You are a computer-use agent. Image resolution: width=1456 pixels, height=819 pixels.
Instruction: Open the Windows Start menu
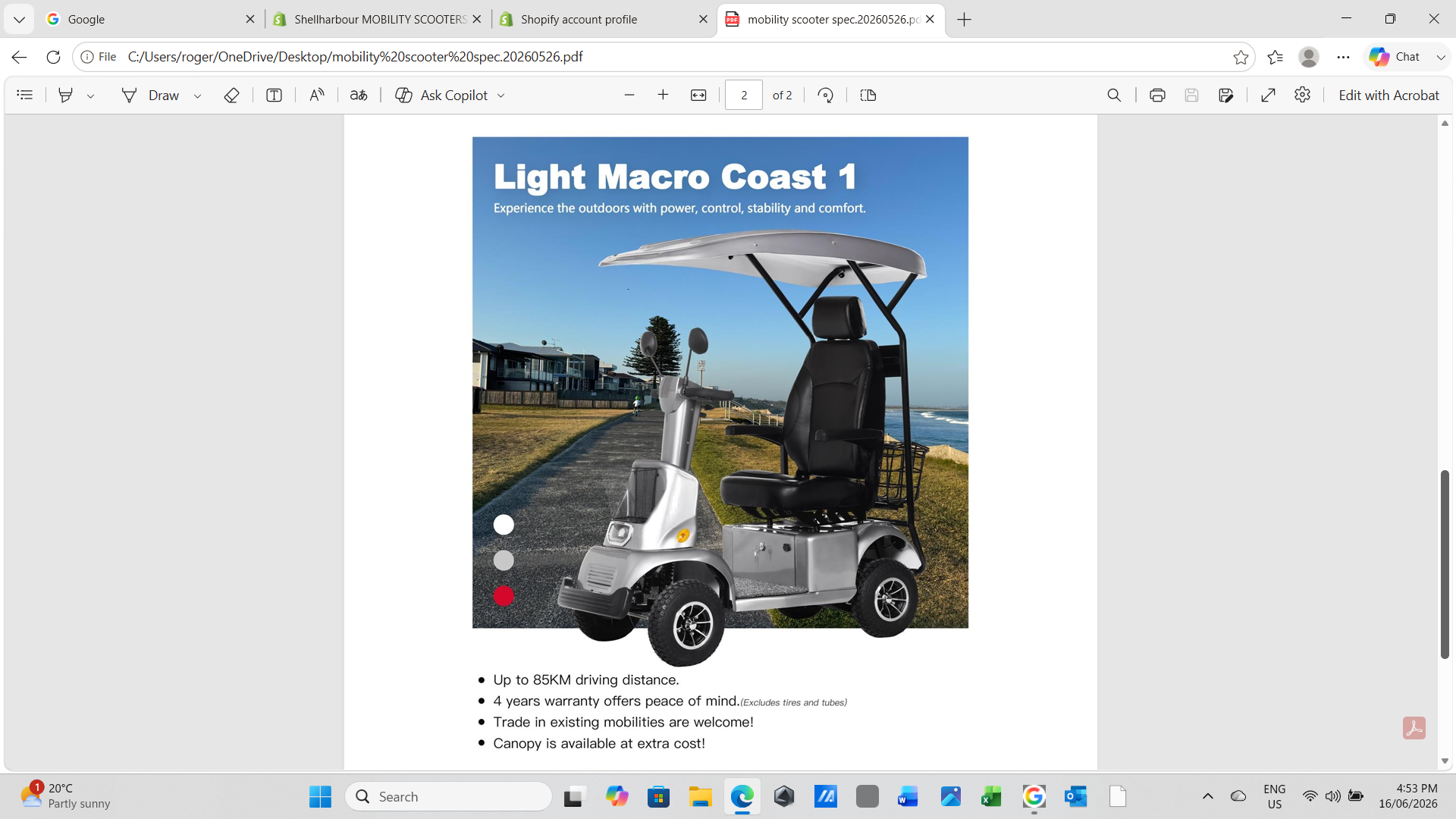click(320, 796)
